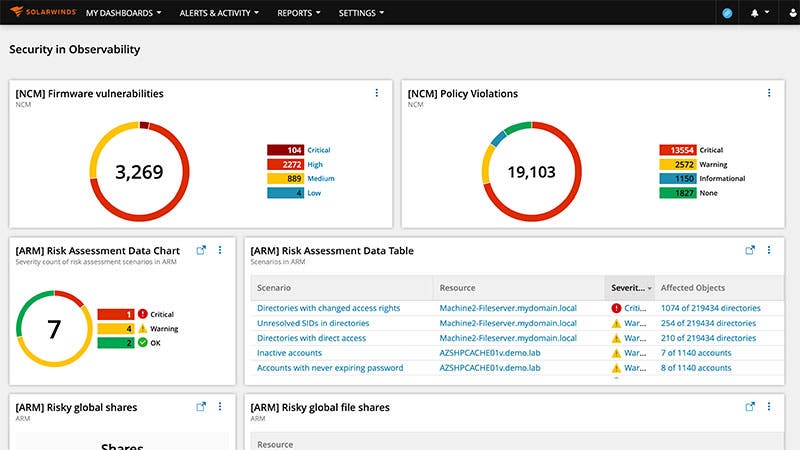
Task: Open 254 of 219434 directories link
Action: point(709,323)
